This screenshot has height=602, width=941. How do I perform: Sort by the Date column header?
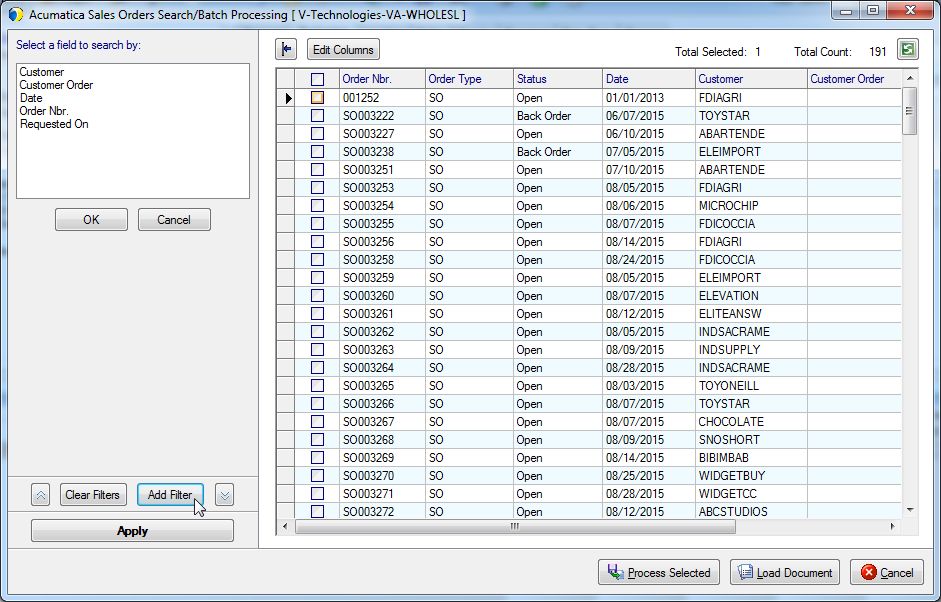tap(649, 79)
